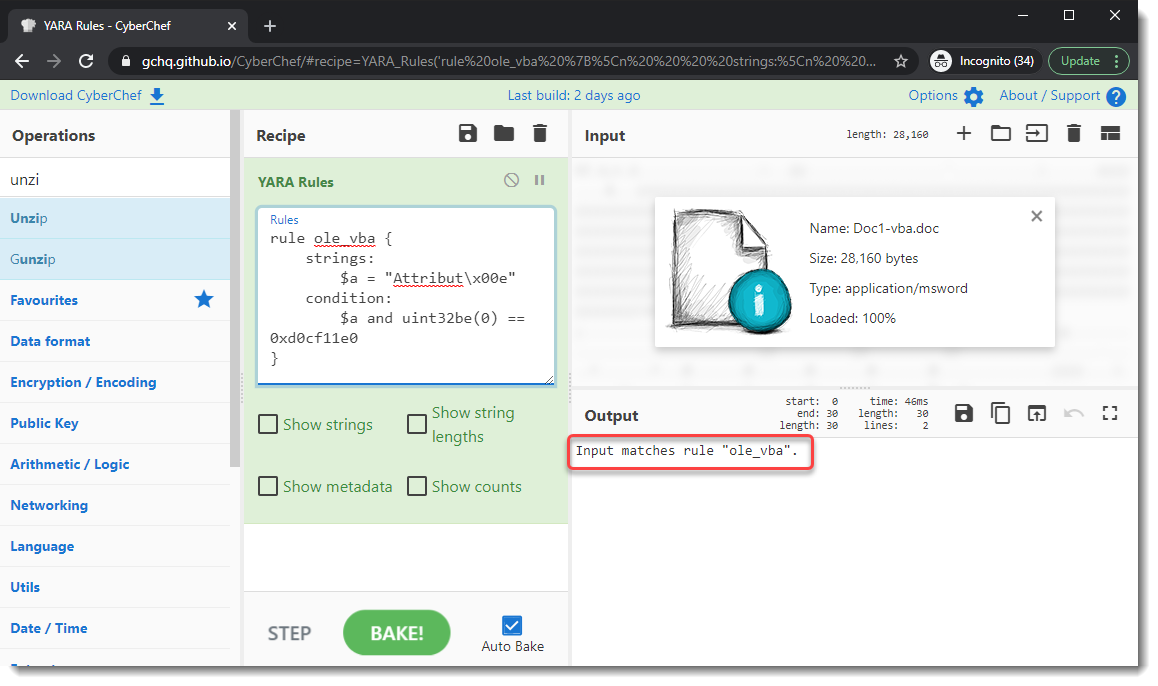Open Options gear settings
This screenshot has height=686, width=1158.
pos(973,97)
